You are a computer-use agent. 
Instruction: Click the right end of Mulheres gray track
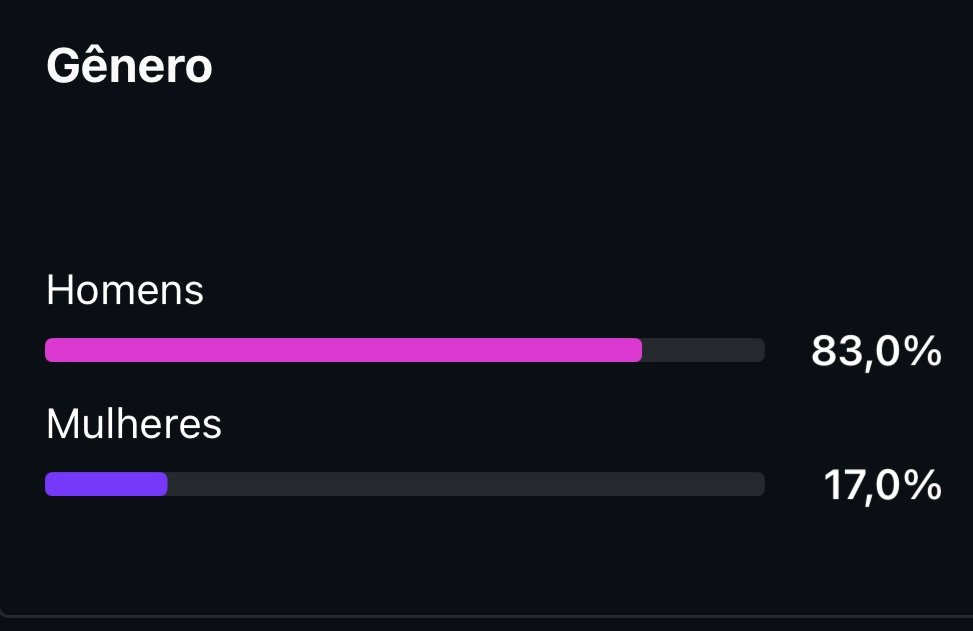759,484
